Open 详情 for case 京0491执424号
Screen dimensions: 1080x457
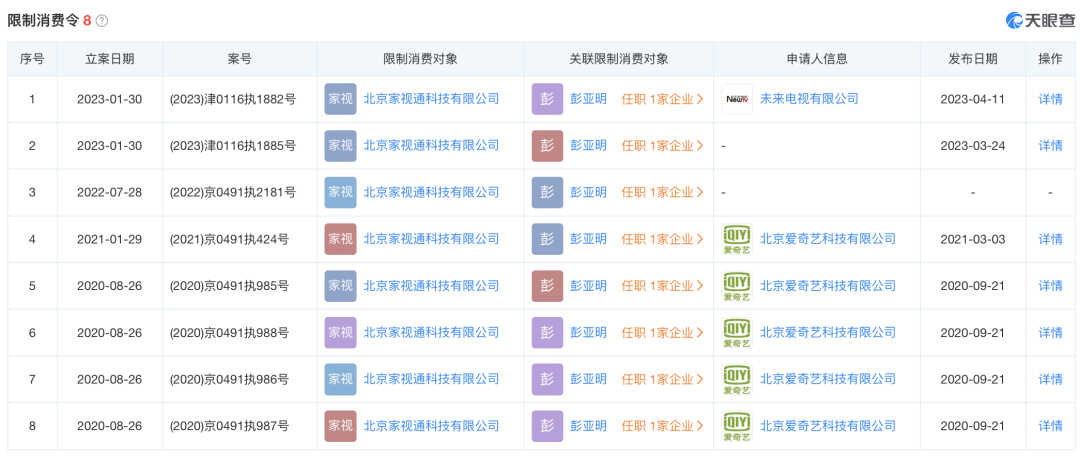point(1050,239)
